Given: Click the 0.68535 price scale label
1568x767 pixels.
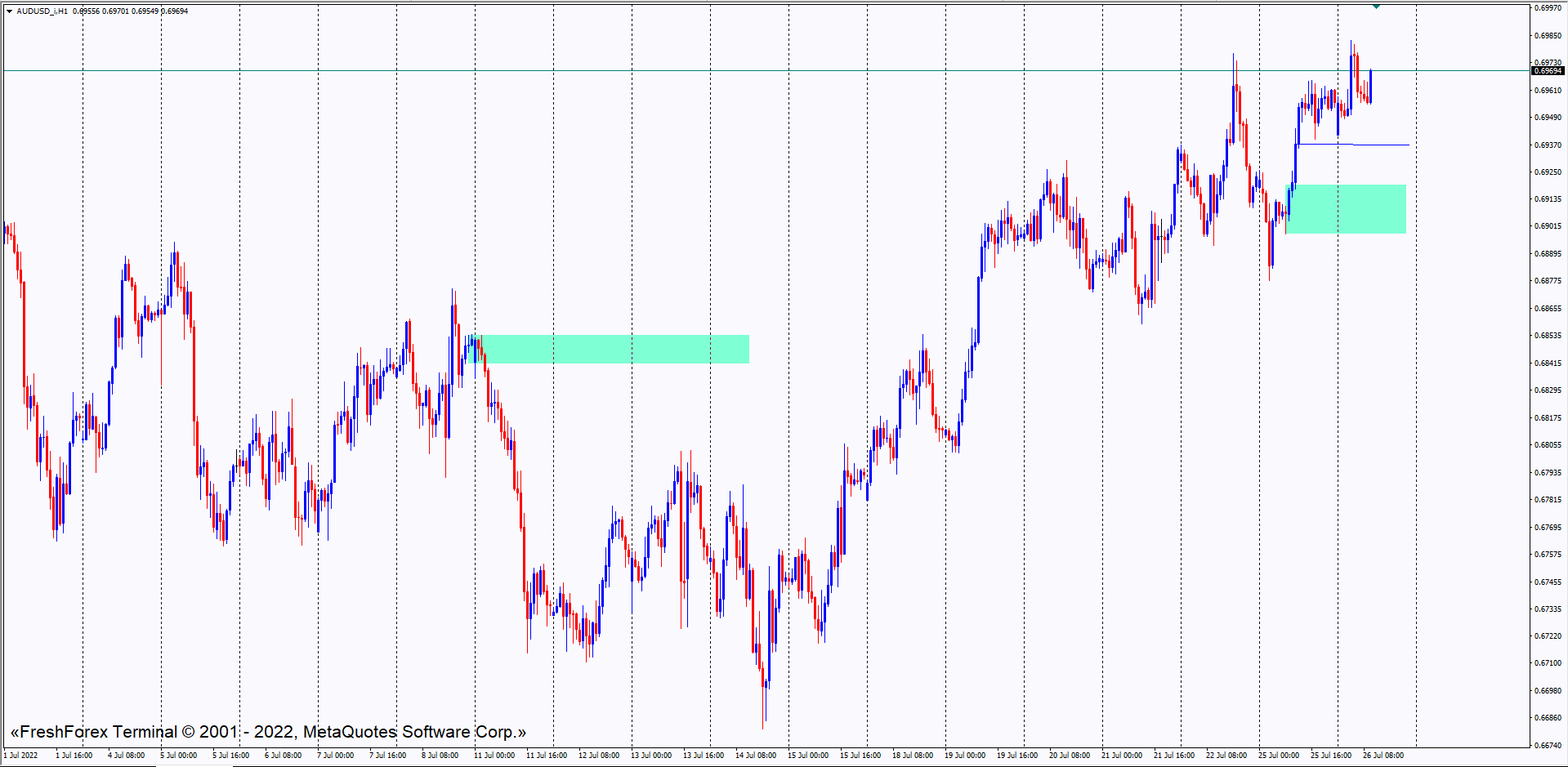Looking at the screenshot, I should tap(1548, 336).
